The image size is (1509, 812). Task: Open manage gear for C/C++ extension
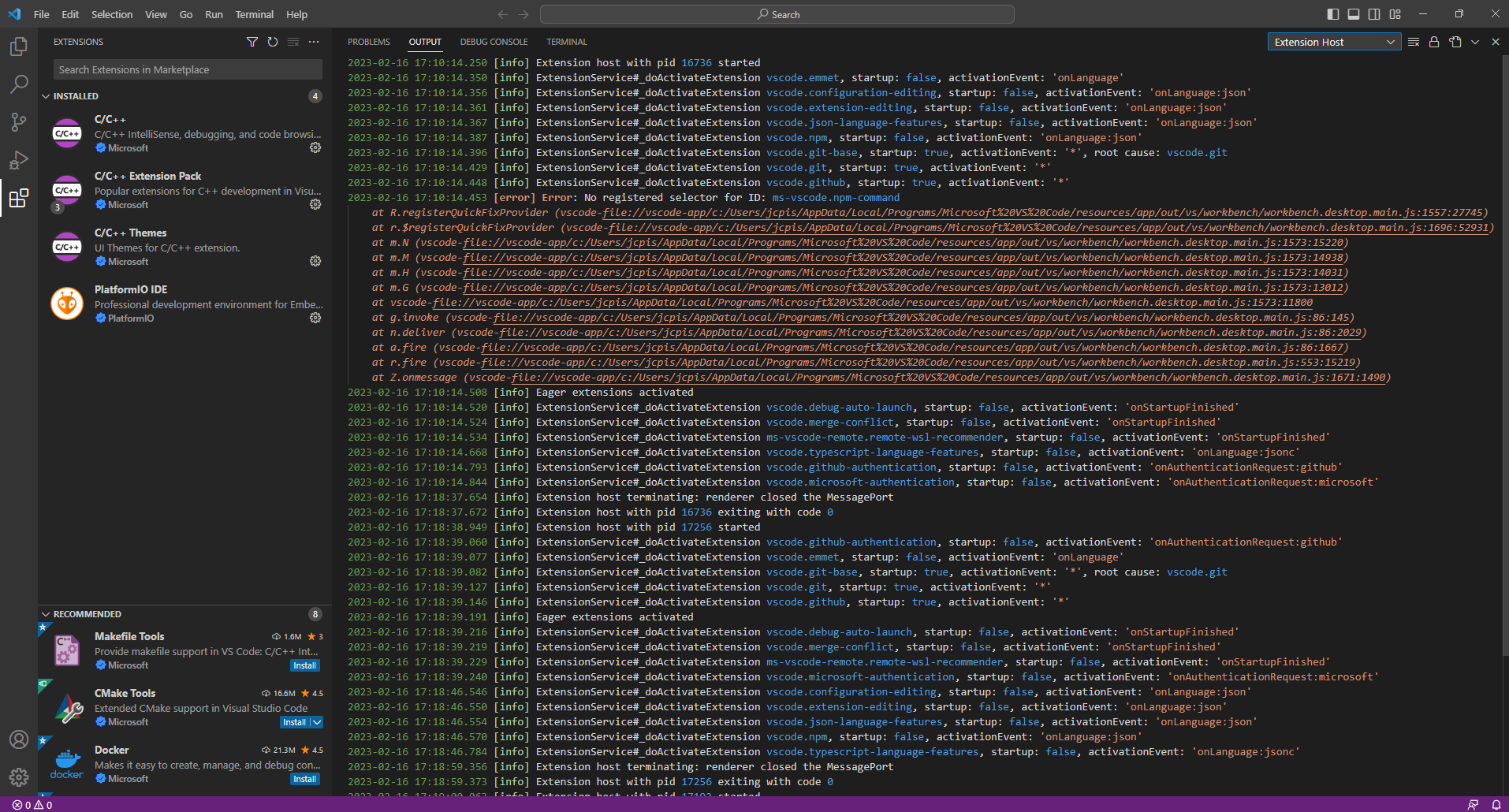[315, 147]
